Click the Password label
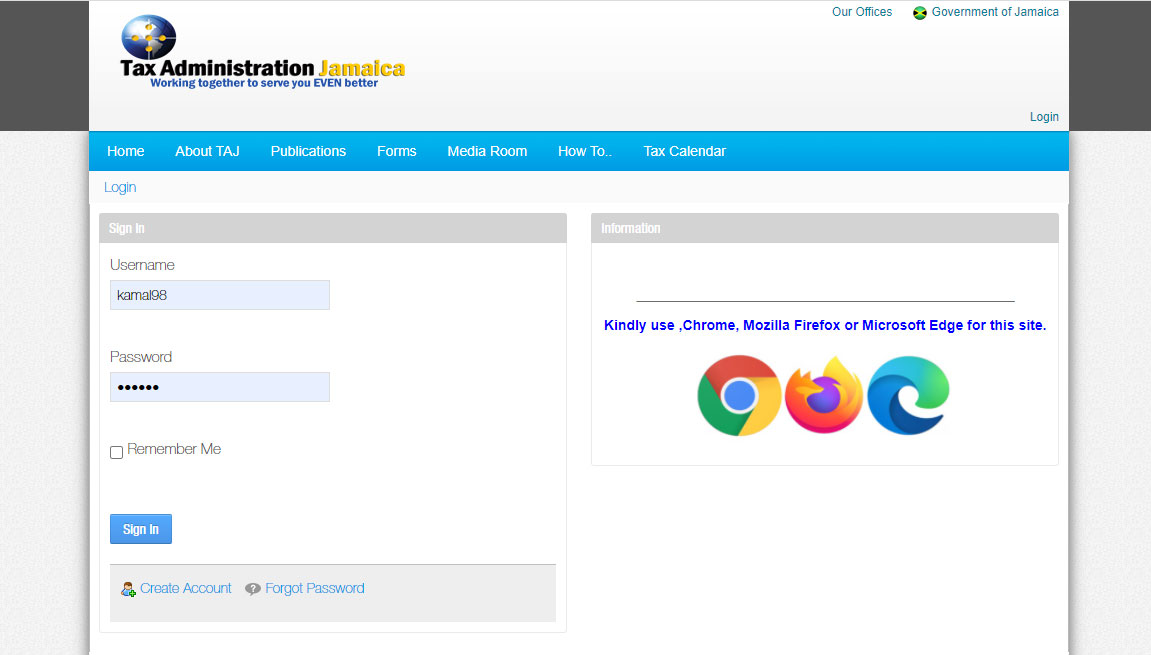The width and height of the screenshot is (1151, 655). click(x=141, y=357)
